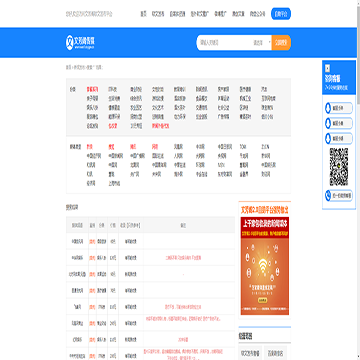Click the second QQ customer service icon

pos(328,123)
